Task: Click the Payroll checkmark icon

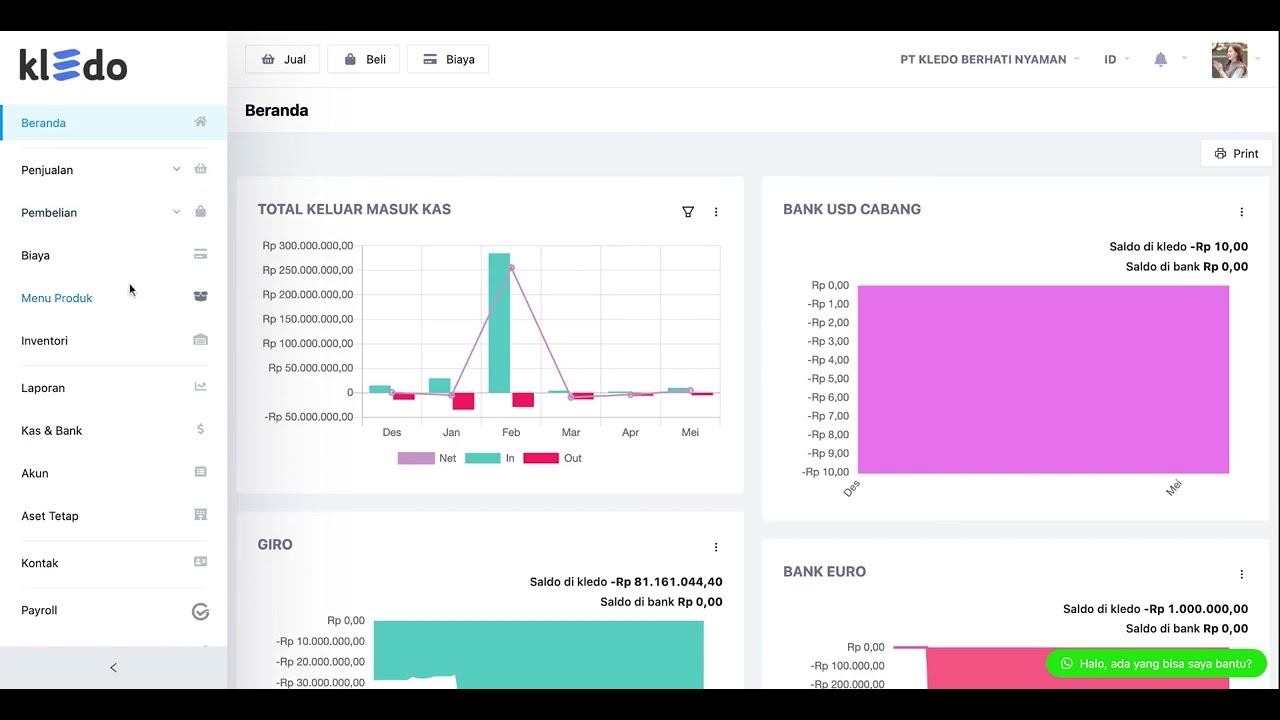Action: (200, 611)
